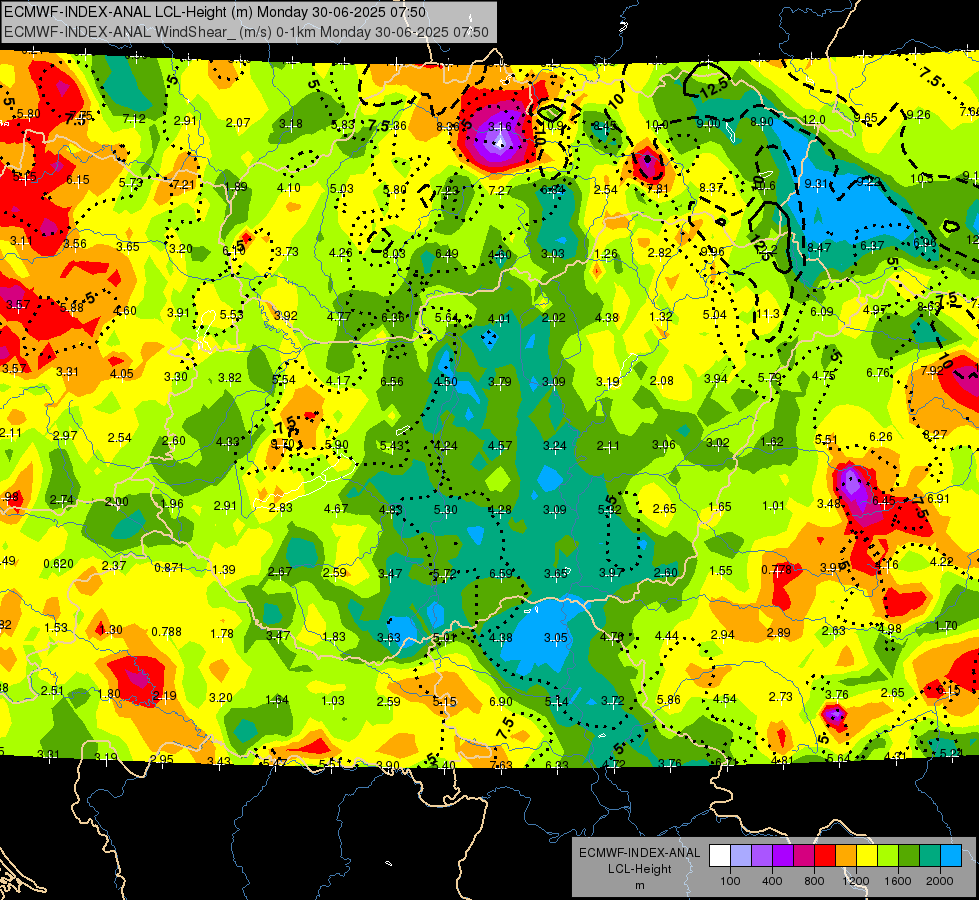Click the wind shear value 1.32

(661, 317)
